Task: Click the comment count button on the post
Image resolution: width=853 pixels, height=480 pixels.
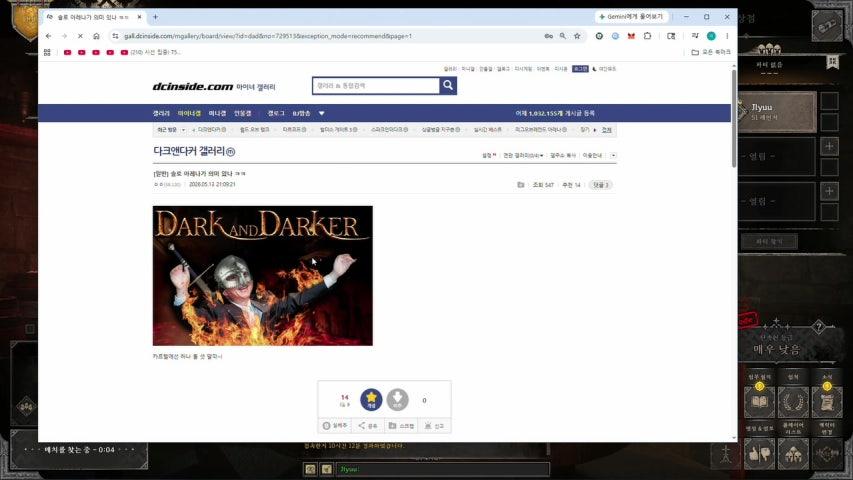Action: tap(601, 185)
